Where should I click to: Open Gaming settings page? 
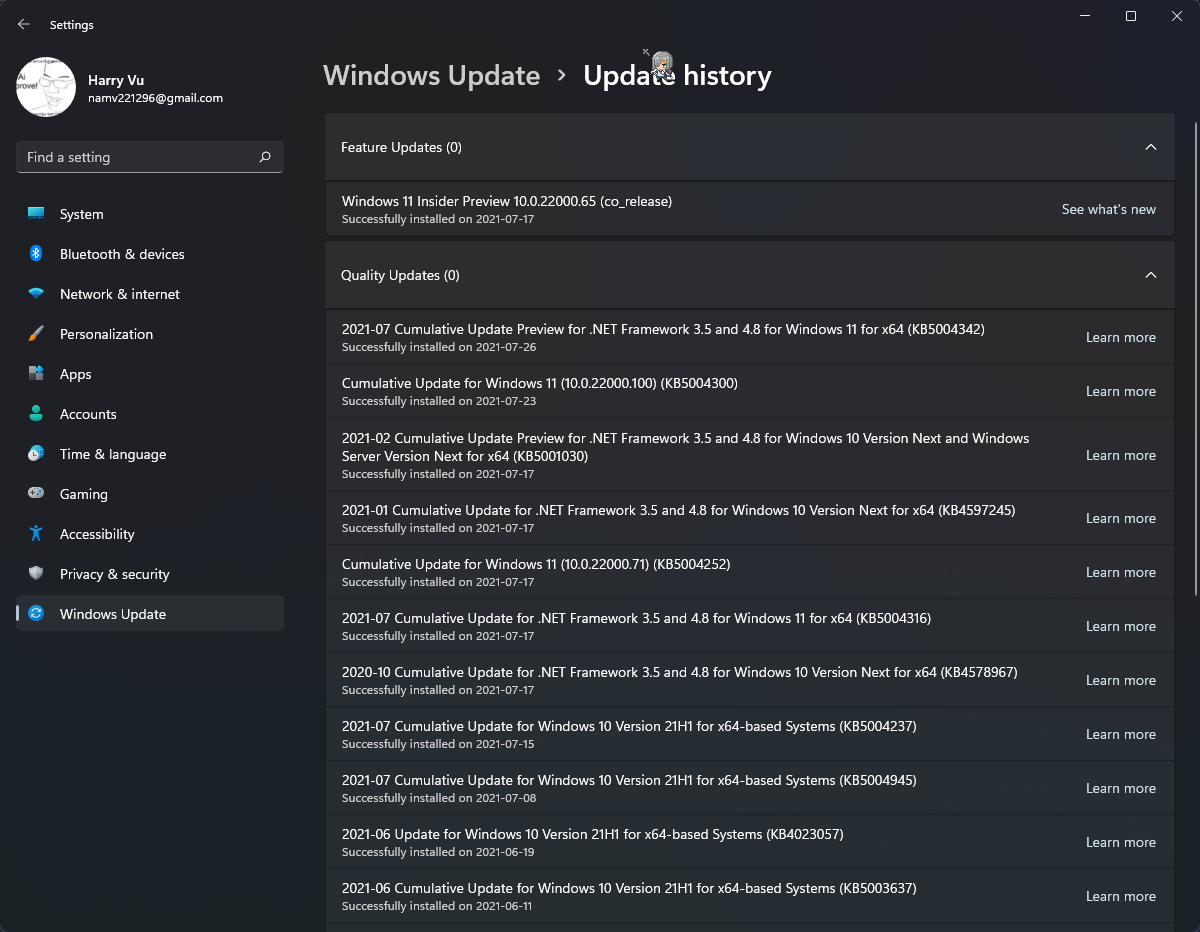[x=150, y=494]
